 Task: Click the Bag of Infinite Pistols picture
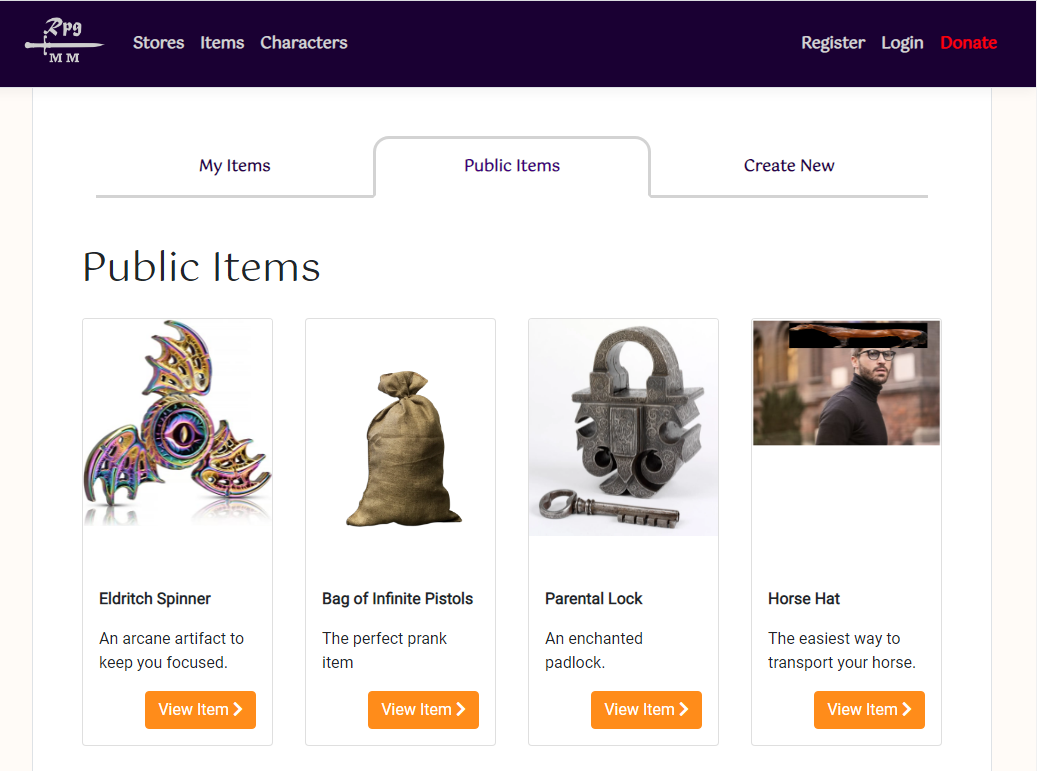click(x=400, y=448)
